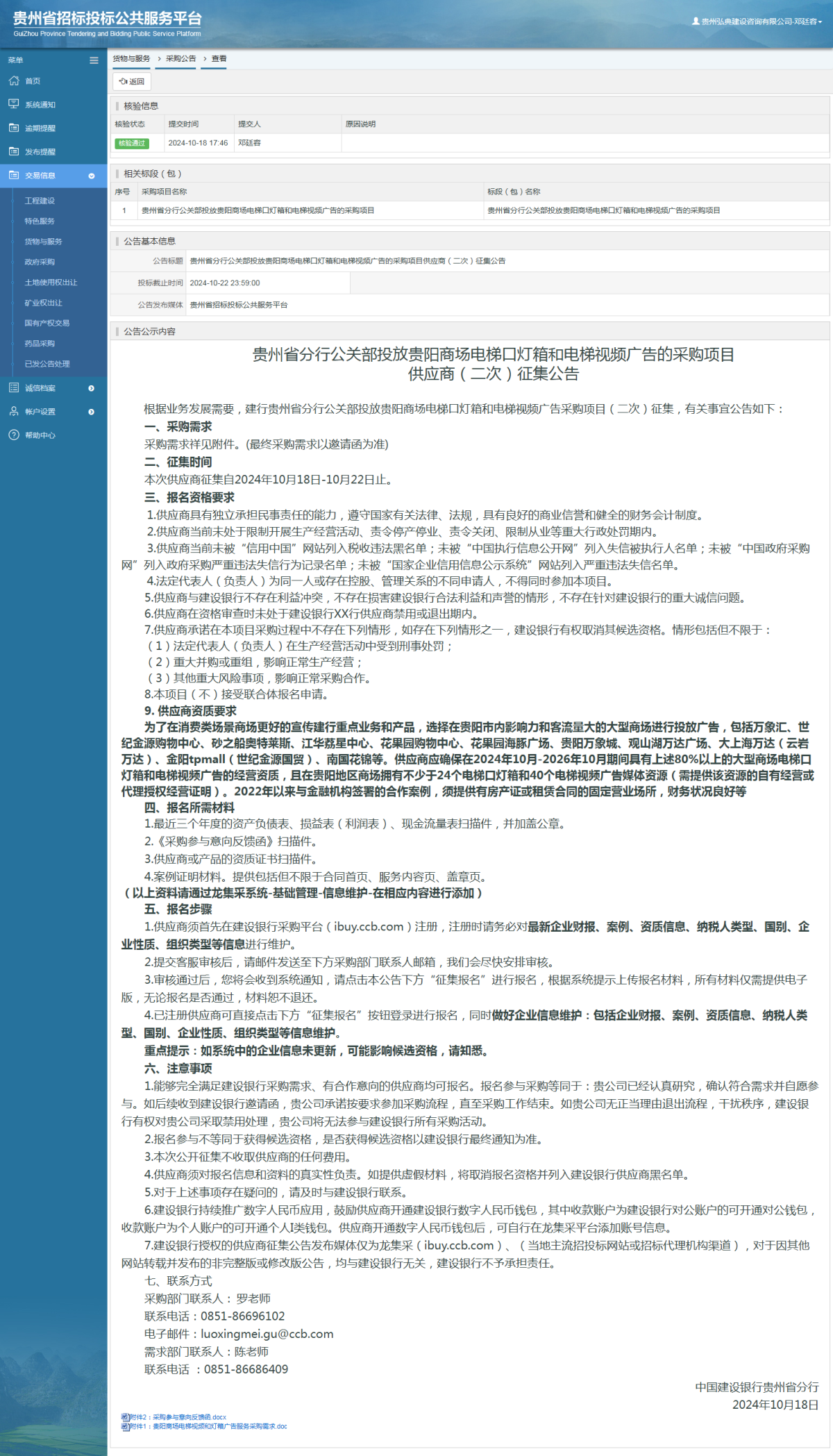This screenshot has width=833, height=1456.
Task: Click the 系统通知 monitor icon
Action: click(14, 104)
